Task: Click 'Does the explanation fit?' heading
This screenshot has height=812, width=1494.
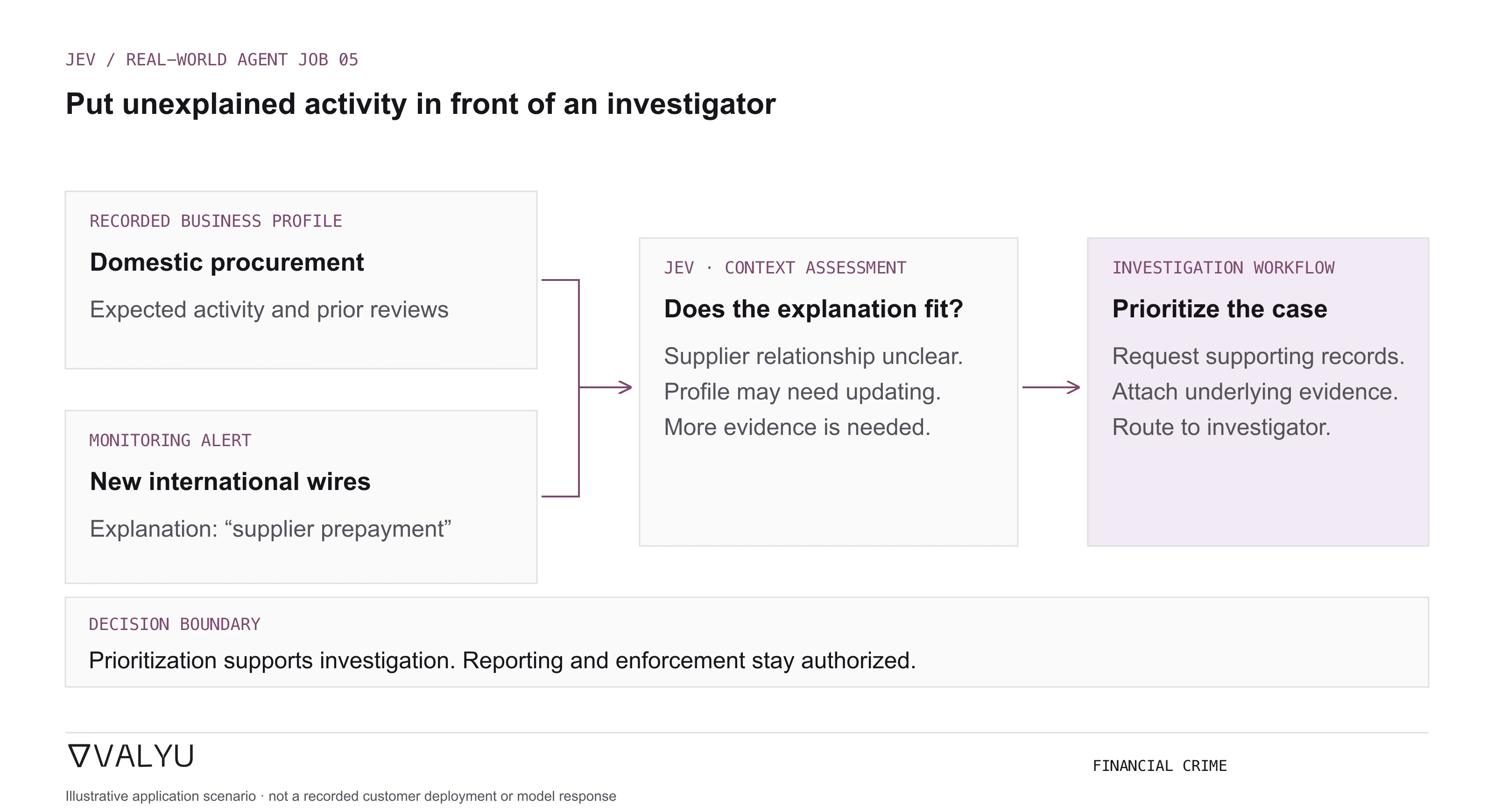Action: click(x=814, y=309)
